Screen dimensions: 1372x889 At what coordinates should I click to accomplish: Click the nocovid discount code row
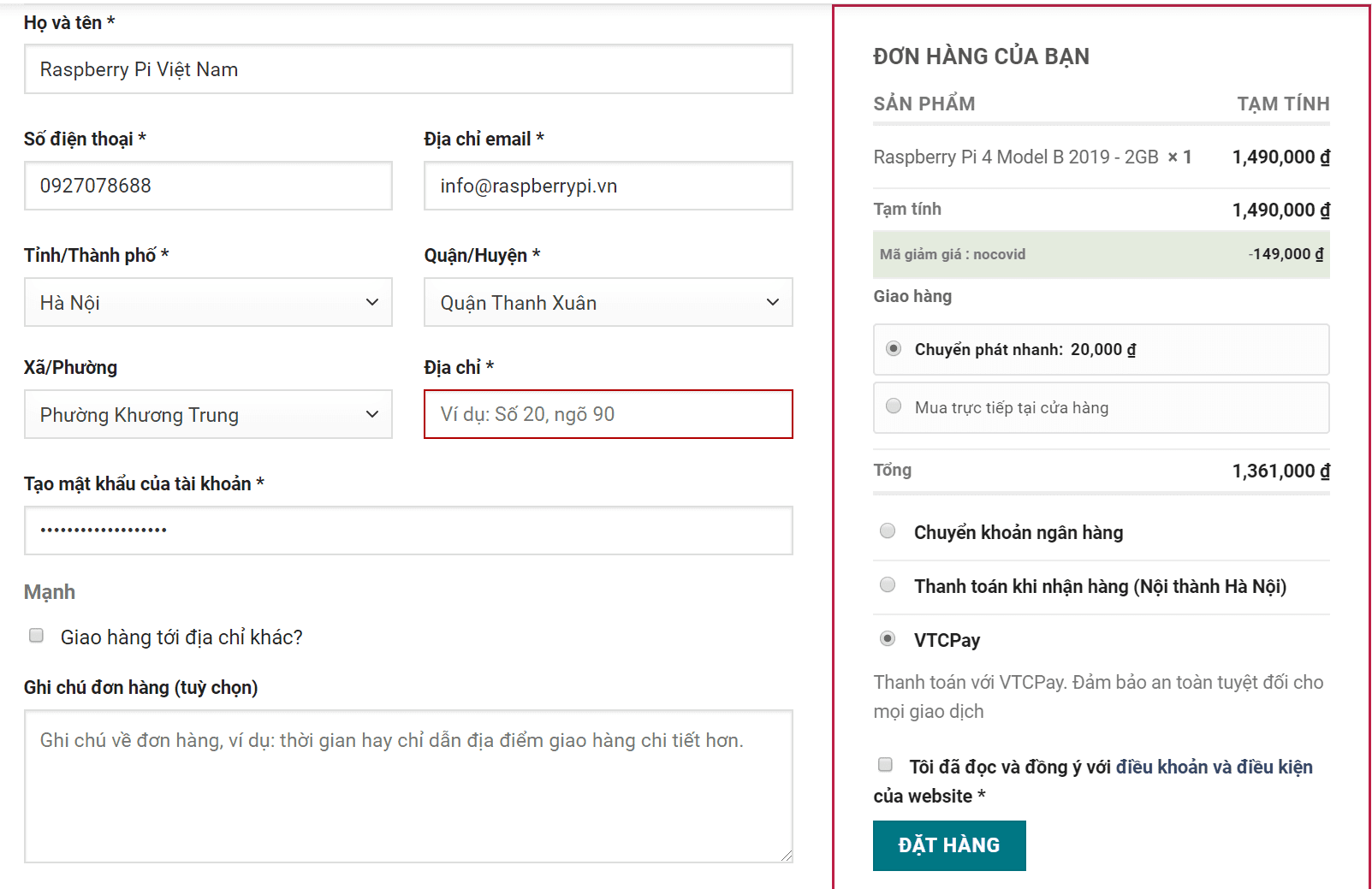click(x=1101, y=254)
